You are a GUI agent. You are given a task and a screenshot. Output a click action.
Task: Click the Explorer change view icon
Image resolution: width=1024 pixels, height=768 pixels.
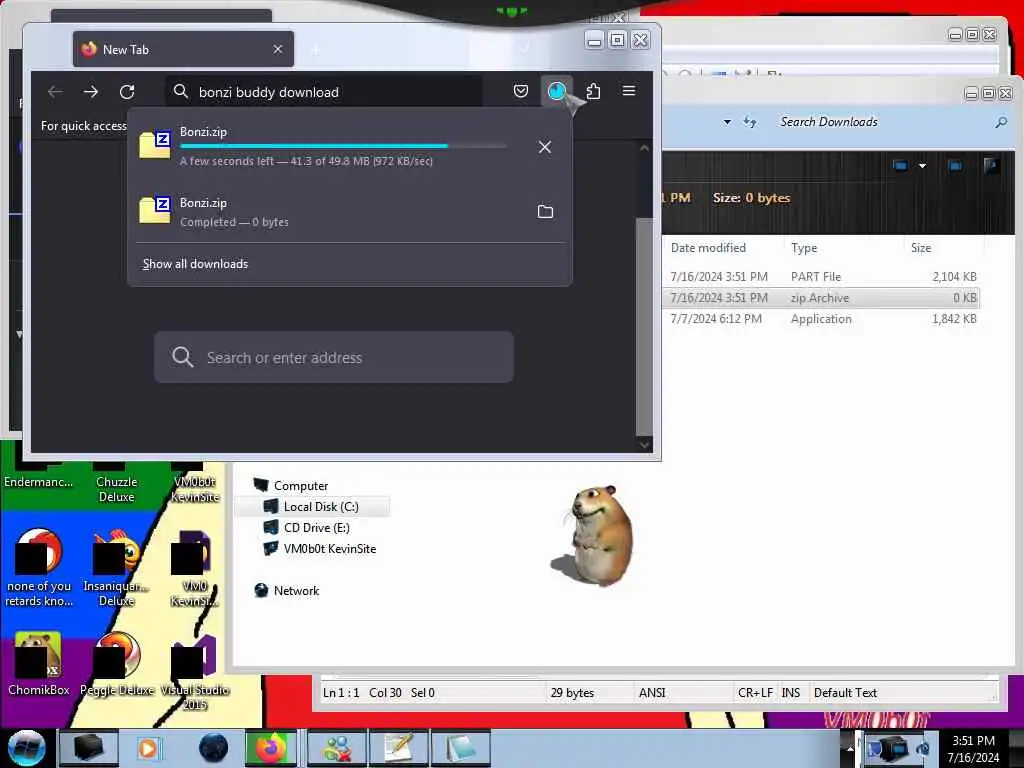[x=901, y=166]
